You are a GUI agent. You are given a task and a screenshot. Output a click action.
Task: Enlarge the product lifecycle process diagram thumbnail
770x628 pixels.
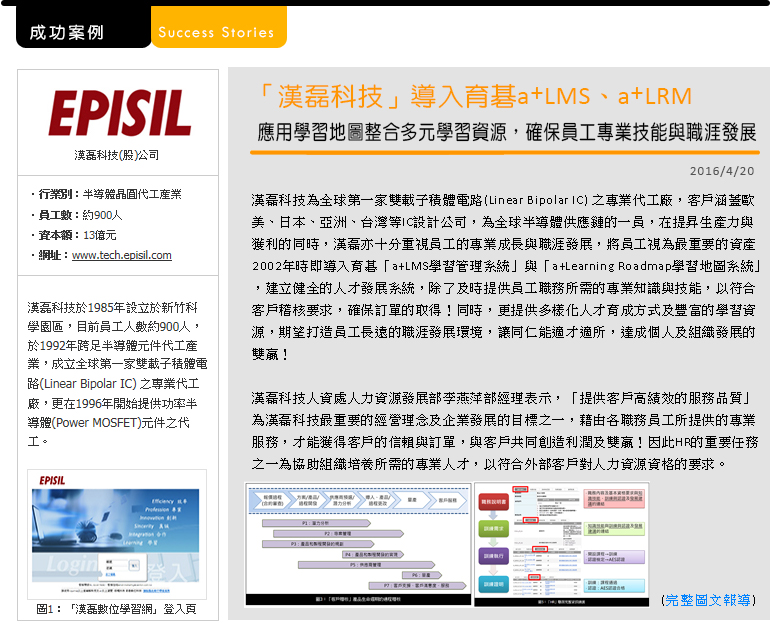(x=358, y=544)
